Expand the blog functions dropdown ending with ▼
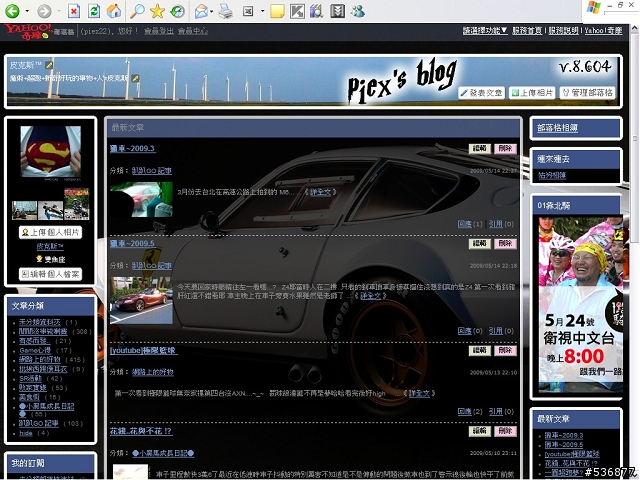The width and height of the screenshot is (640, 480). (x=485, y=31)
